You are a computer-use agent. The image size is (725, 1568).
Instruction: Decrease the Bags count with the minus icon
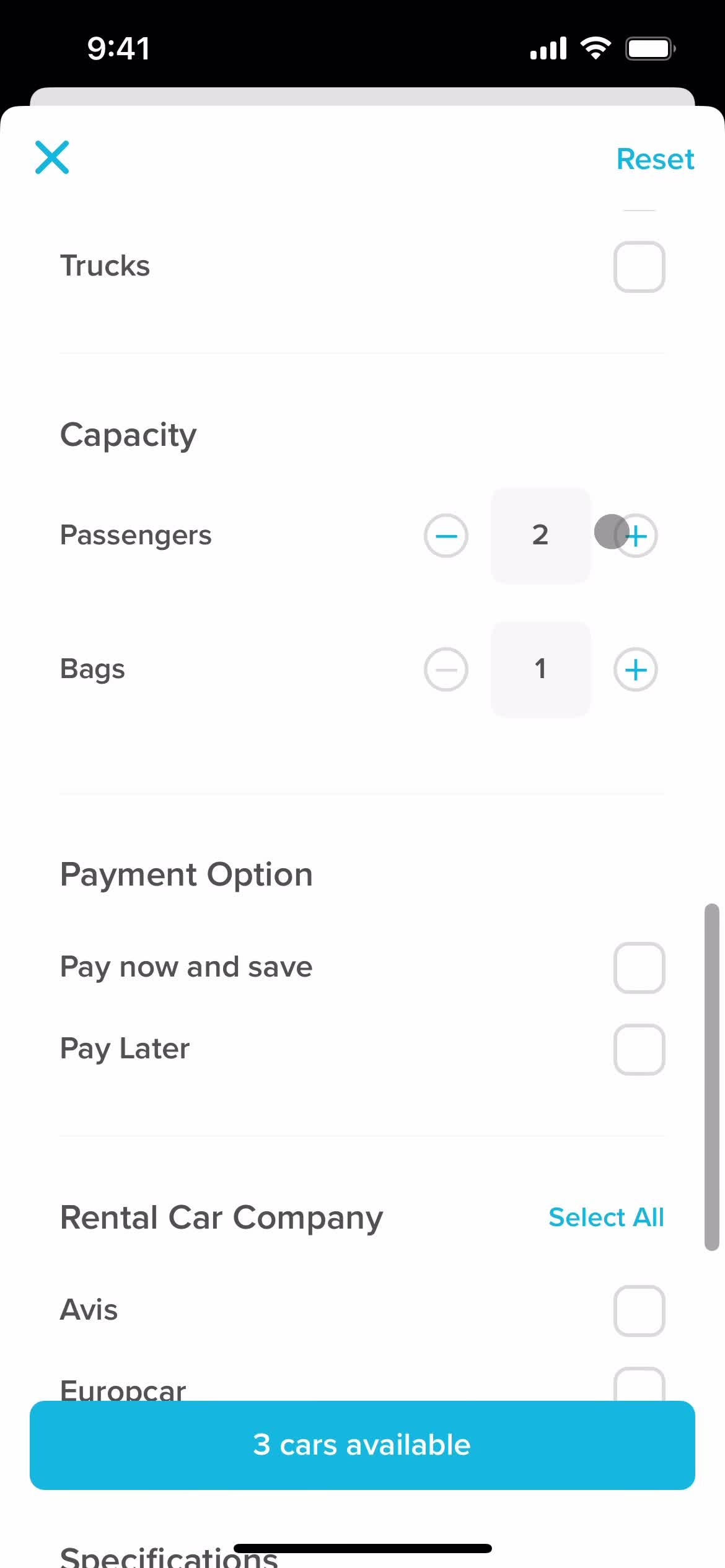446,669
